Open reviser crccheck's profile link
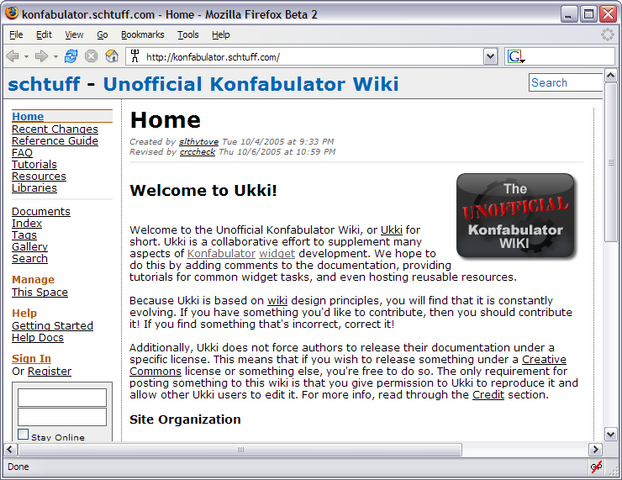Image resolution: width=622 pixels, height=480 pixels. coord(197,152)
